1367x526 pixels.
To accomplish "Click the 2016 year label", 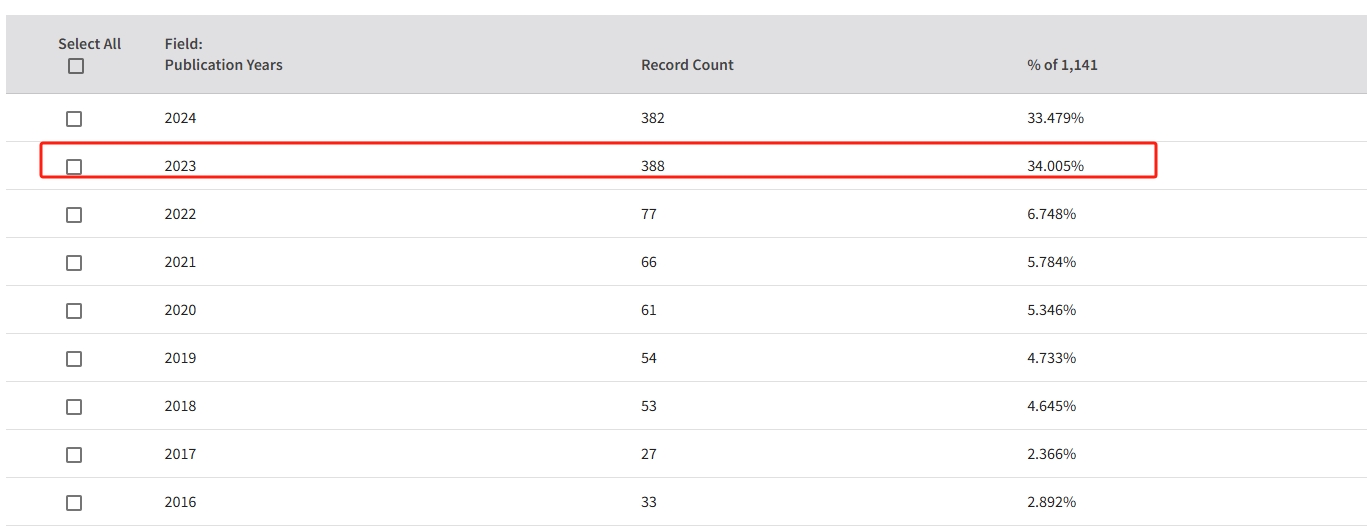I will pyautogui.click(x=180, y=502).
